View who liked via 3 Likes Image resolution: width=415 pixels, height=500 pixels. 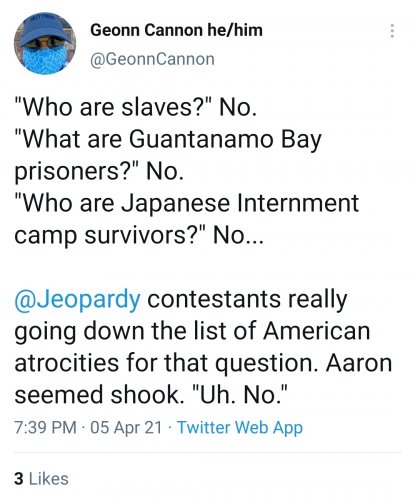(41, 479)
